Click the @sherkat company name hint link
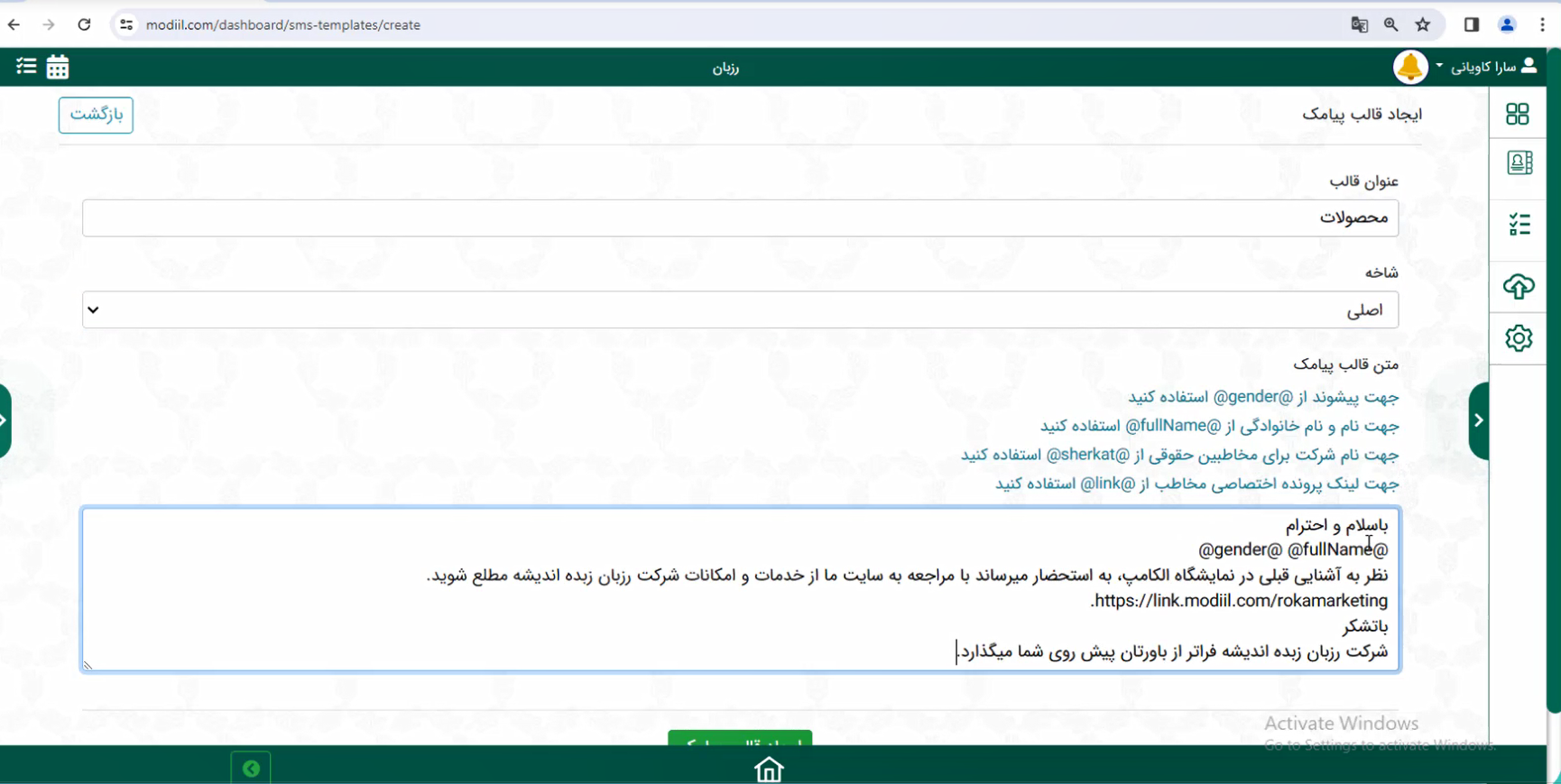 tap(1179, 455)
